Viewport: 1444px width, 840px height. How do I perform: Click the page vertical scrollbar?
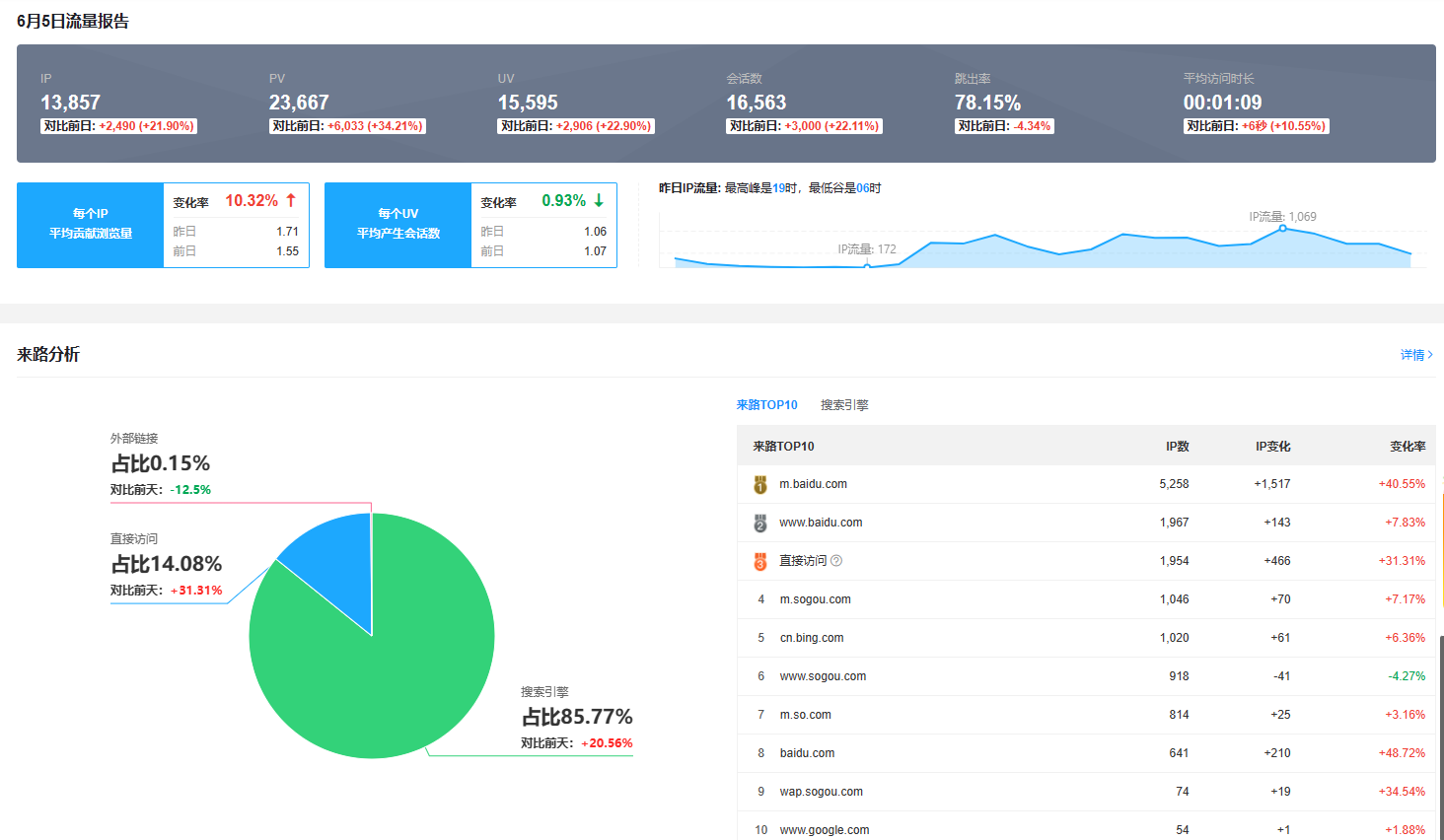1441,737
